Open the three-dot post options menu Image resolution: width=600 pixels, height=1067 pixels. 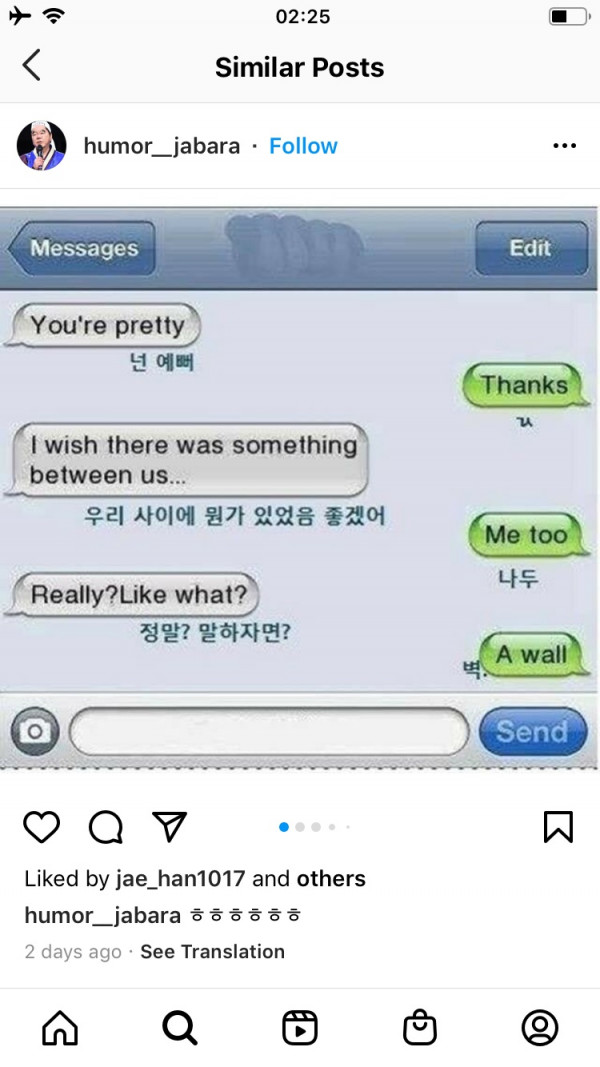565,146
